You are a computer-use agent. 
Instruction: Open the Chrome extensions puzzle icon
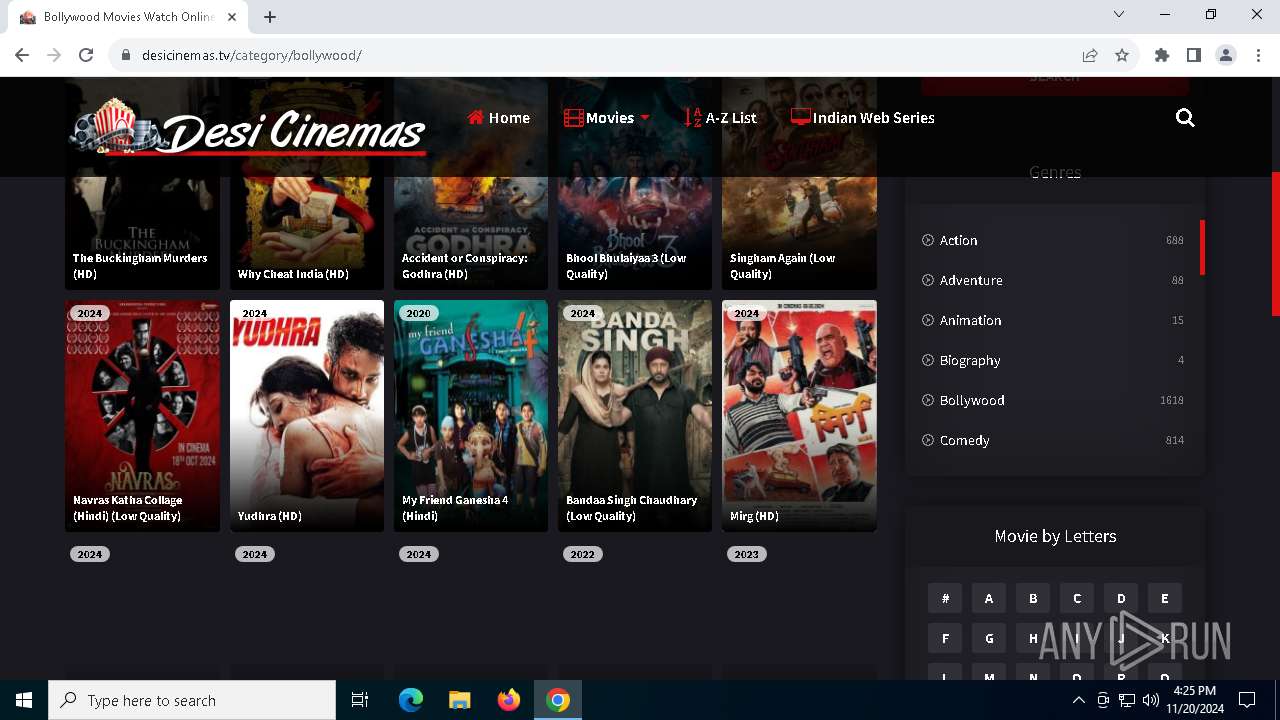click(1162, 55)
